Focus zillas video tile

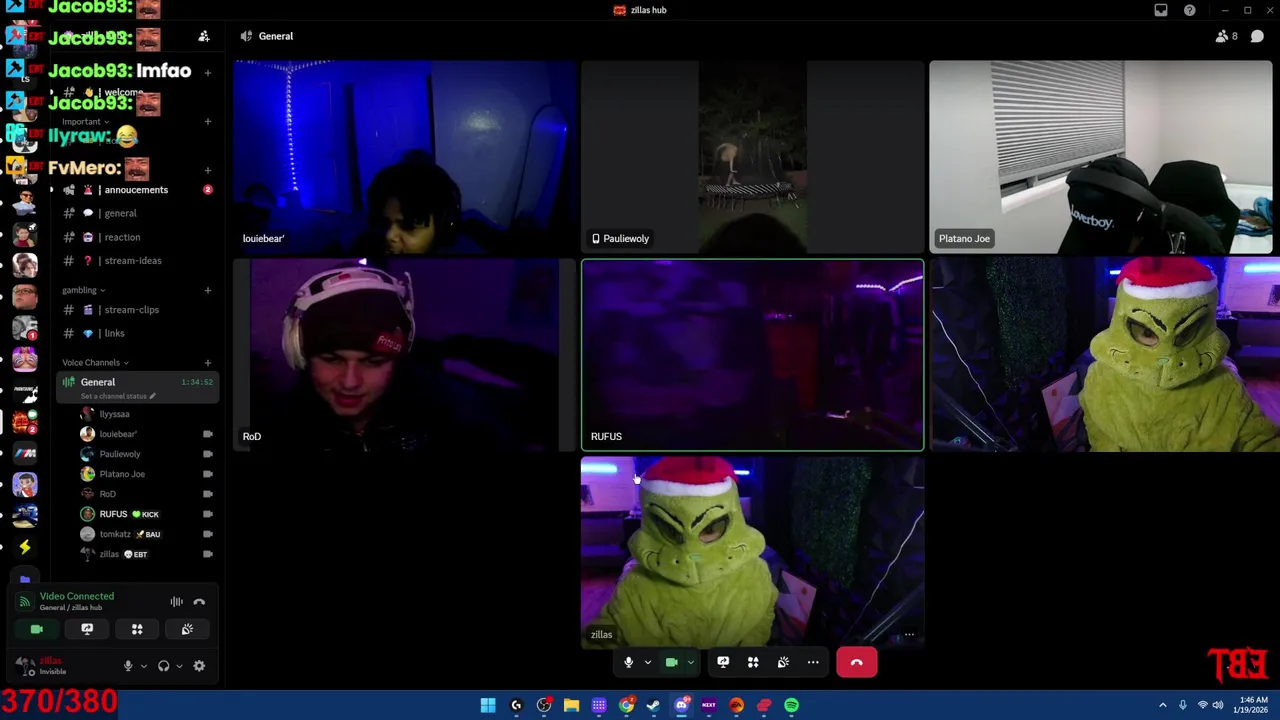tap(753, 553)
